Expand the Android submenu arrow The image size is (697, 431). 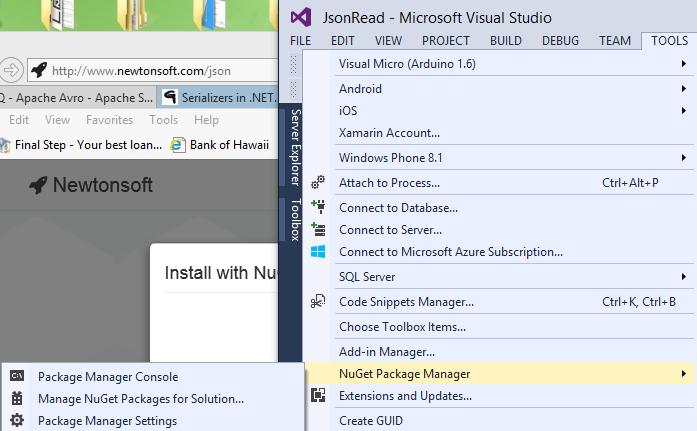pos(684,88)
